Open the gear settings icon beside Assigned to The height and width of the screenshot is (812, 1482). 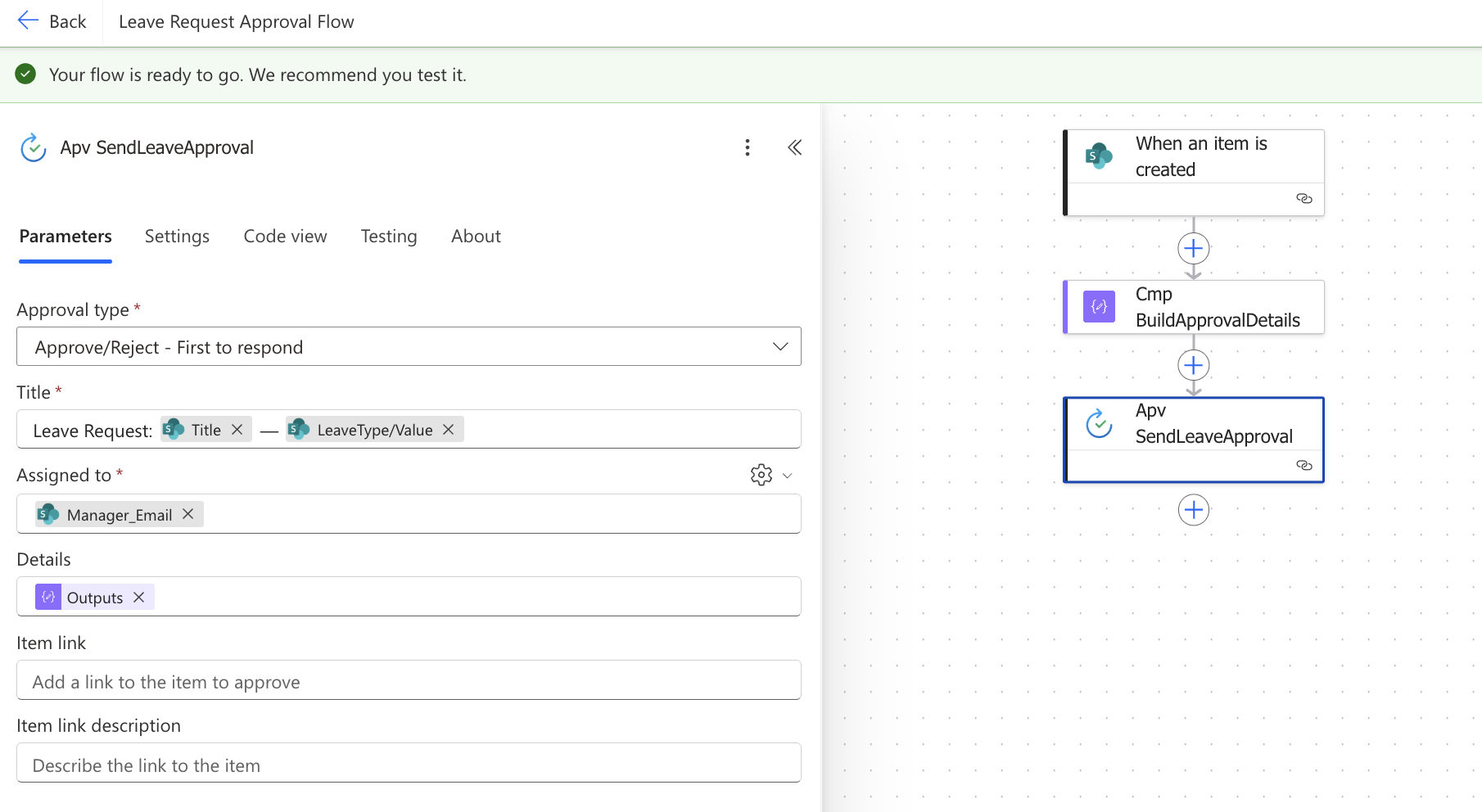pyautogui.click(x=761, y=475)
